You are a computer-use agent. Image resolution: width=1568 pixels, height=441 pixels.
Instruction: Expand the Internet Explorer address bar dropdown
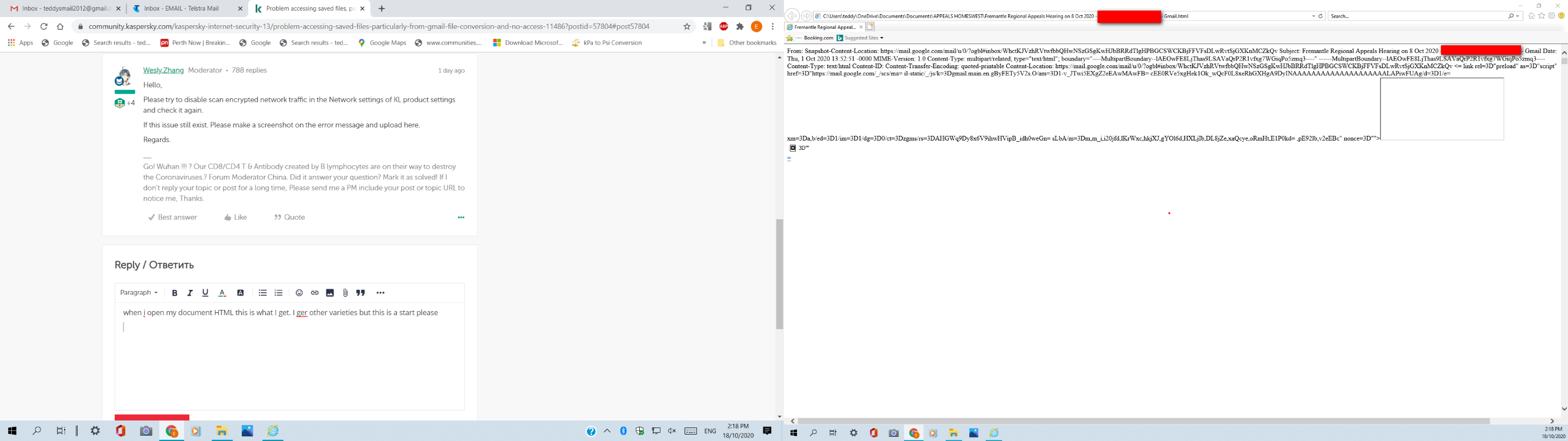[x=1313, y=16]
